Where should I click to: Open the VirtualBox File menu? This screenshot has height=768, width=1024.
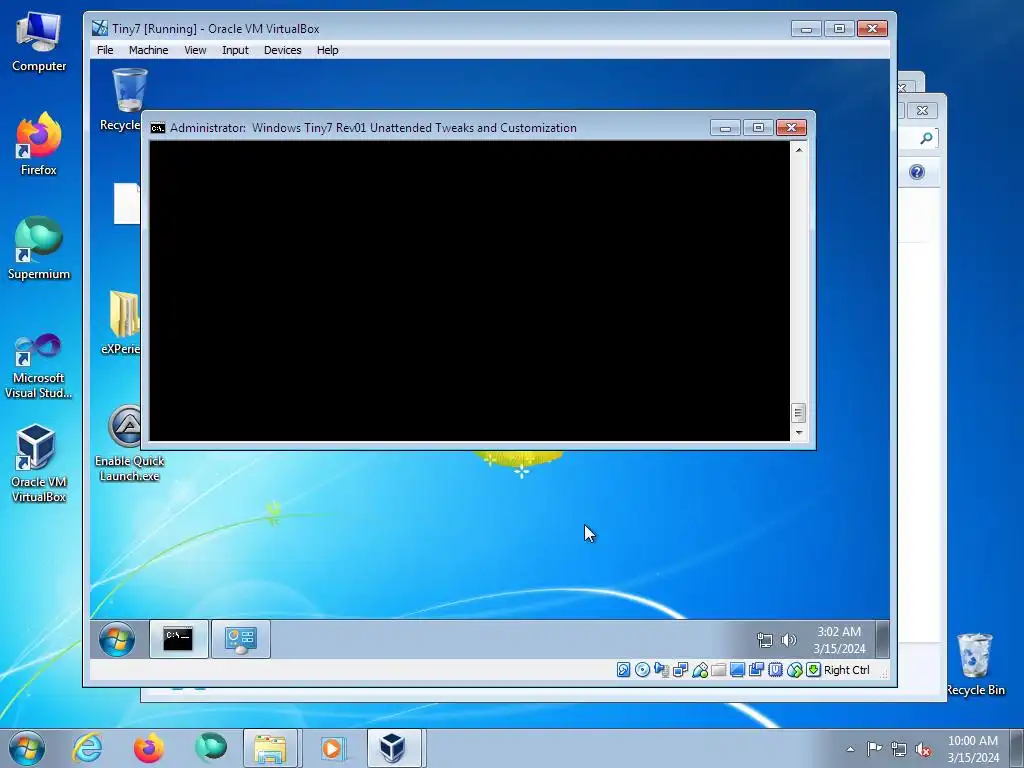(x=104, y=50)
